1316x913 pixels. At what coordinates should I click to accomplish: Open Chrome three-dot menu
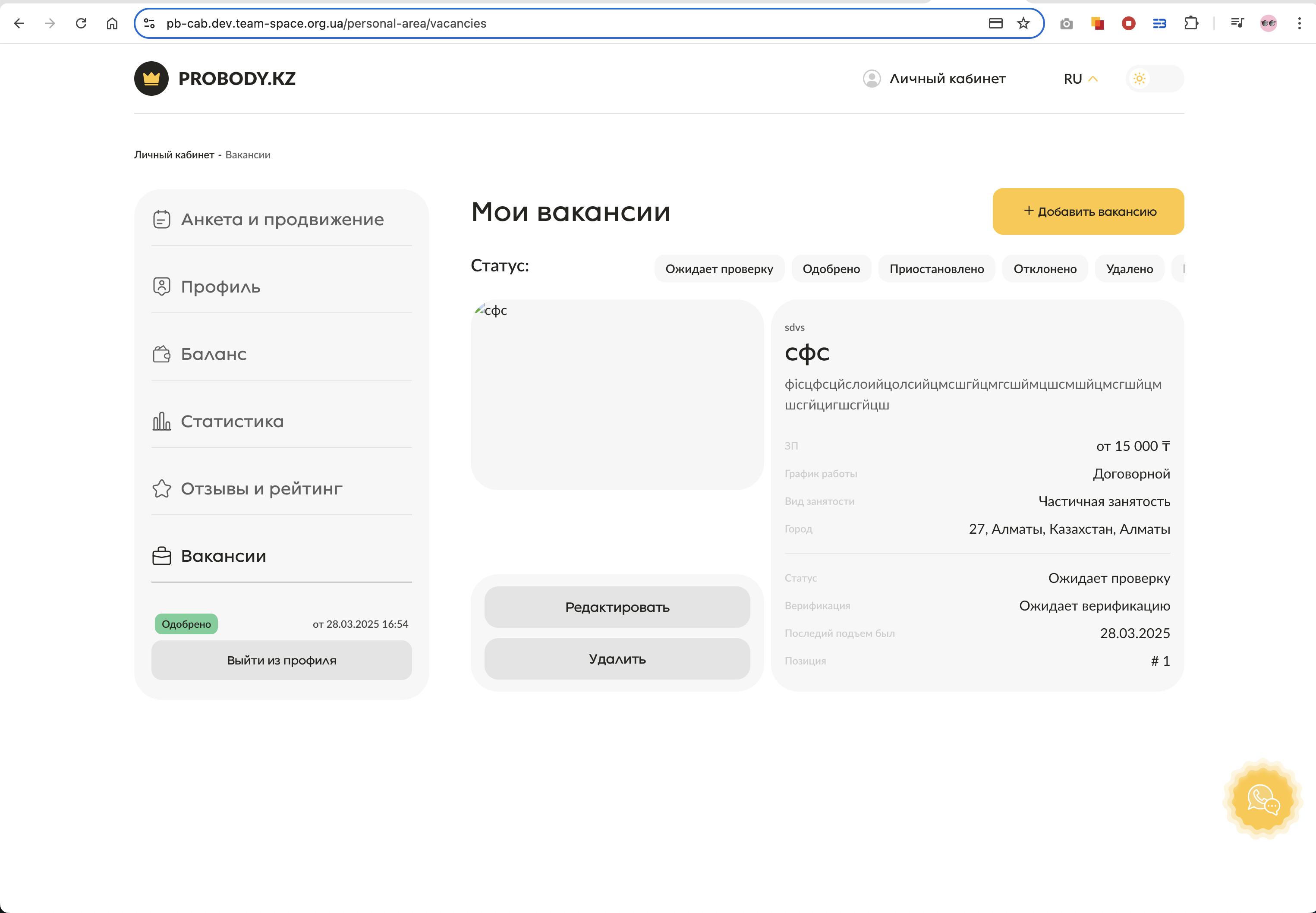[x=1299, y=23]
